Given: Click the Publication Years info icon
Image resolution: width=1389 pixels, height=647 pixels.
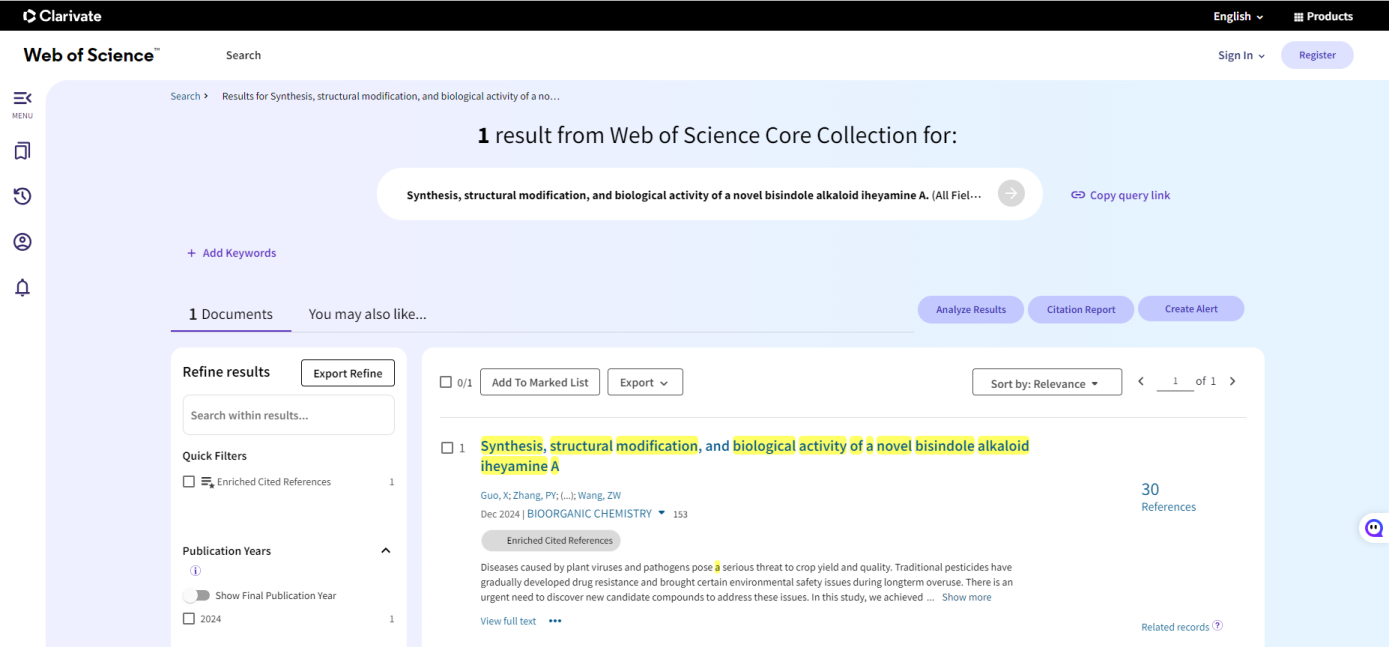Looking at the screenshot, I should pyautogui.click(x=195, y=571).
